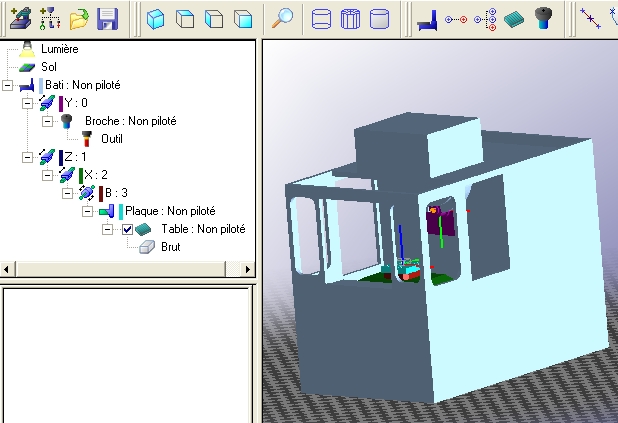The image size is (618, 423).
Task: Click the spindle icon beside Broche
Action: (66, 121)
